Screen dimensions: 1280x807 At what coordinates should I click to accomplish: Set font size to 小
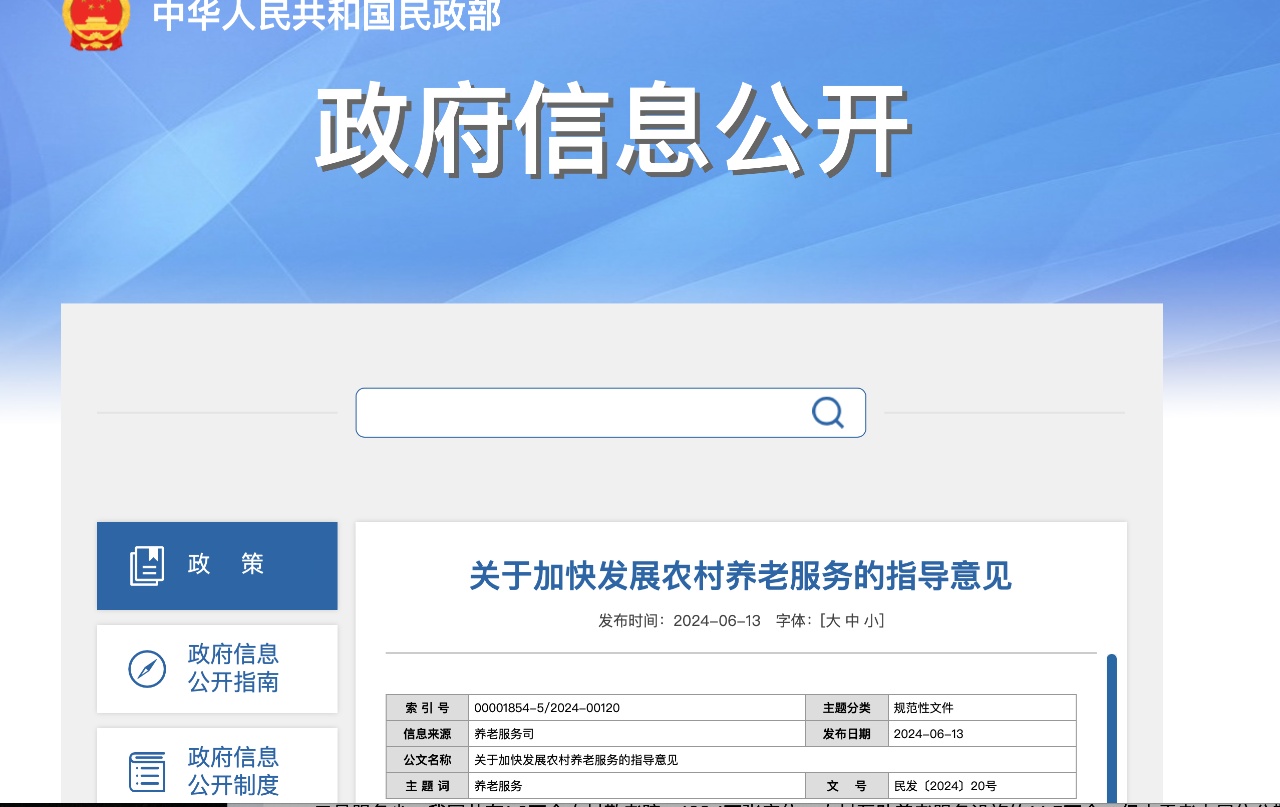[871, 621]
